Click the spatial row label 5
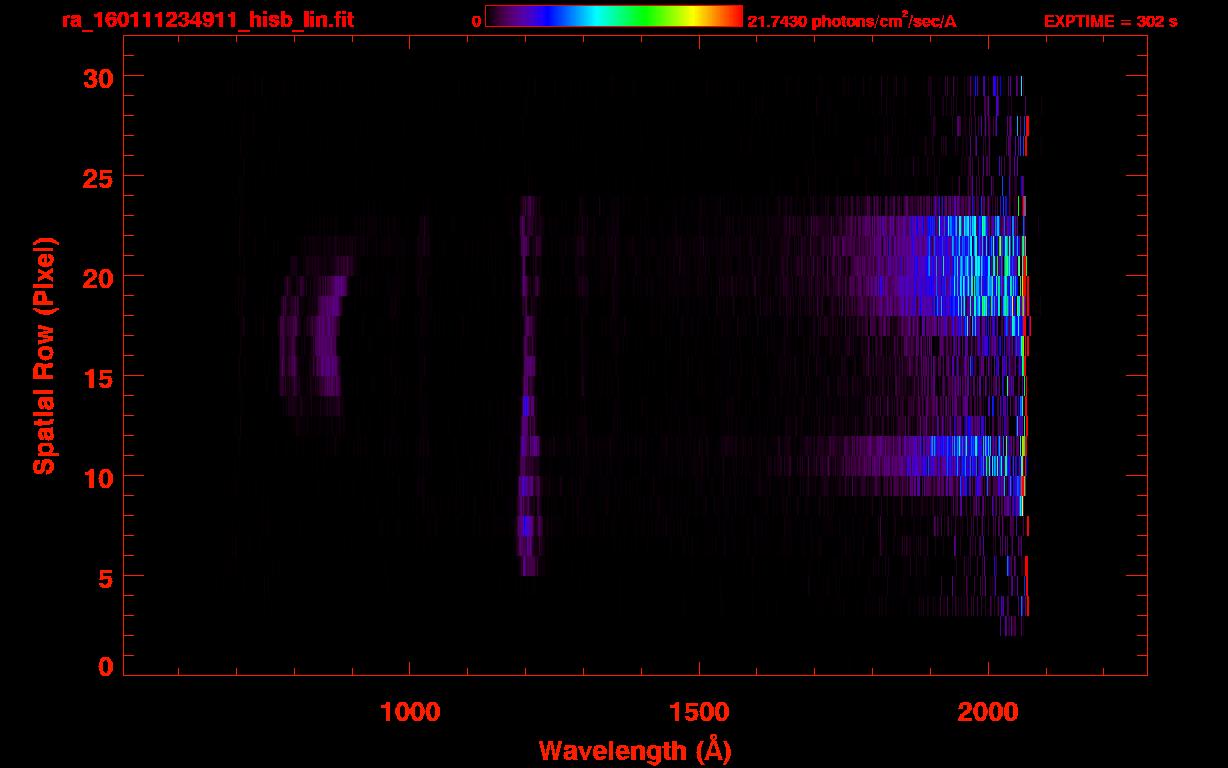 pyautogui.click(x=106, y=577)
